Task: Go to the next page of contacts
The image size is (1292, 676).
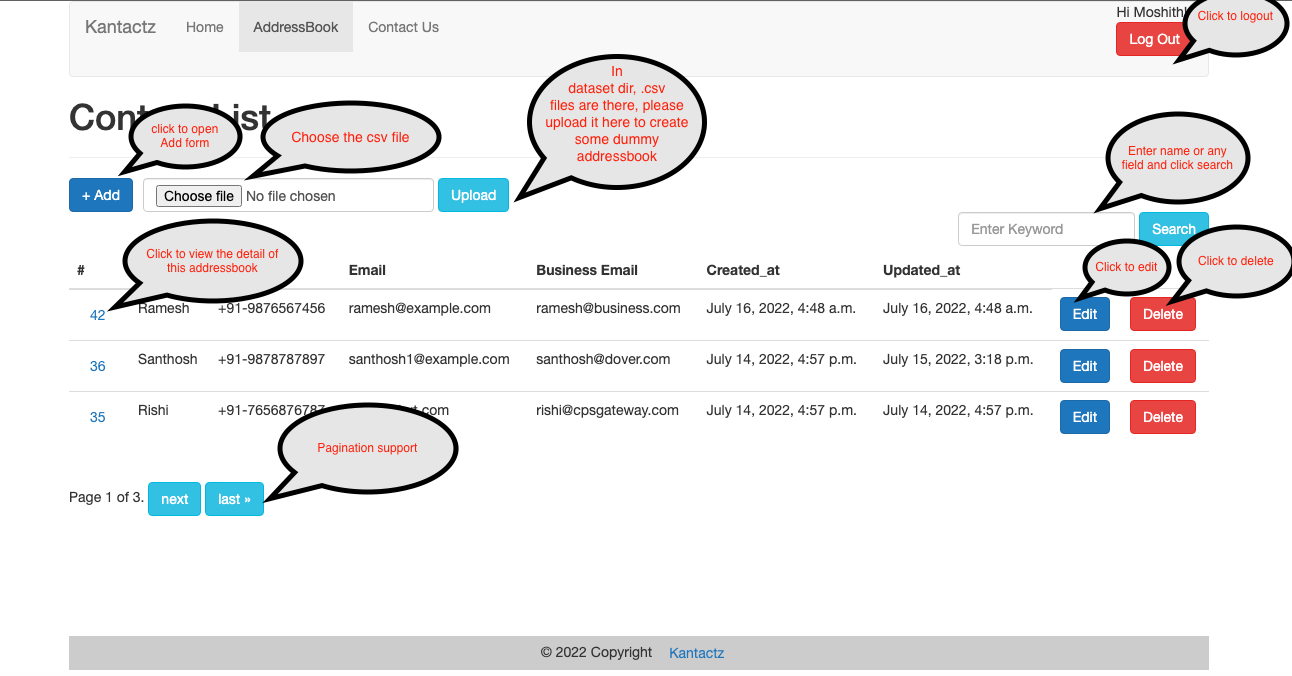Action: (x=174, y=498)
